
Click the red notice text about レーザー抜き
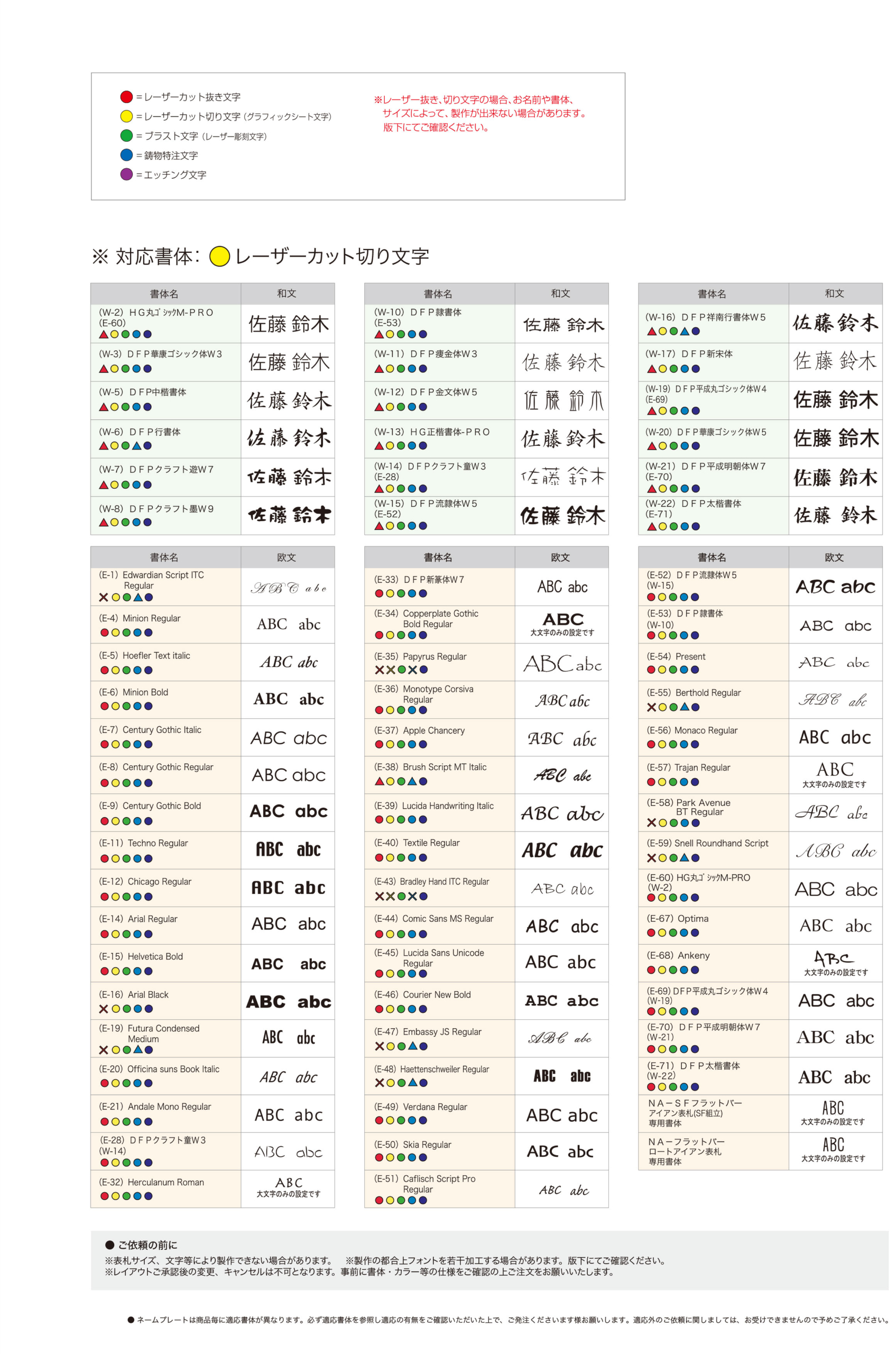pos(481,113)
